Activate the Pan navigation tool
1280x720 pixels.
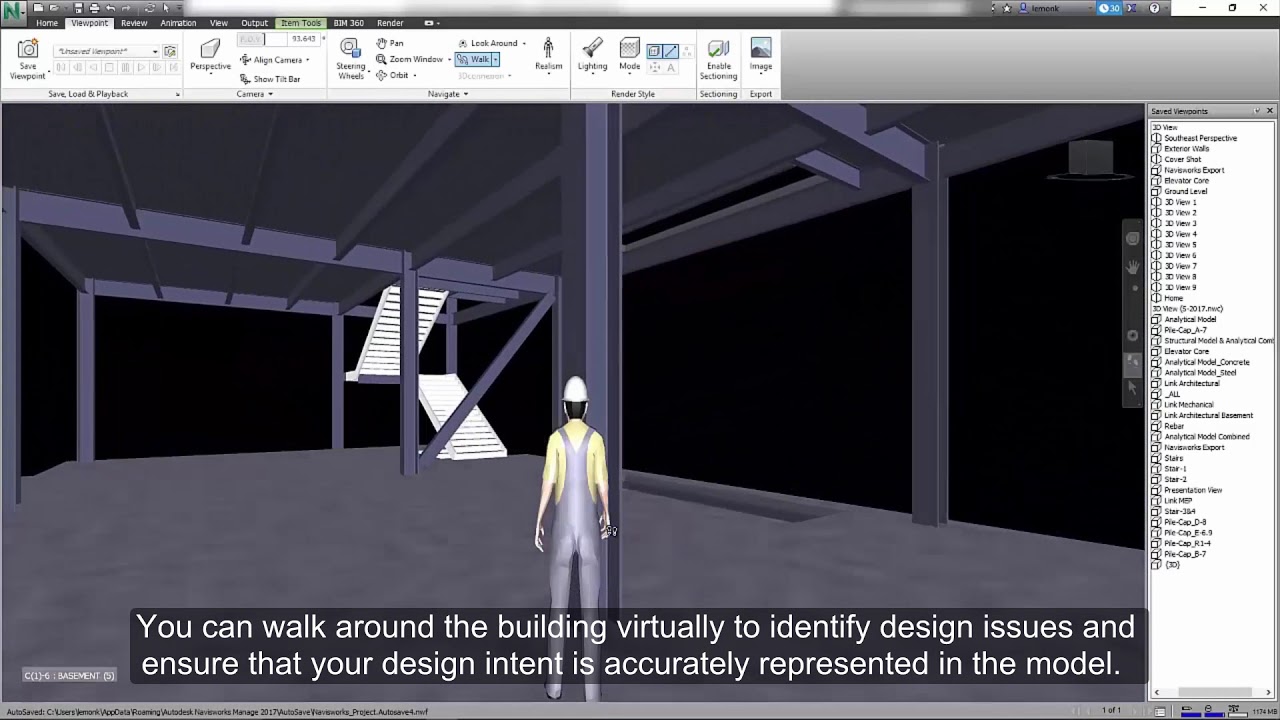pyautogui.click(x=390, y=42)
